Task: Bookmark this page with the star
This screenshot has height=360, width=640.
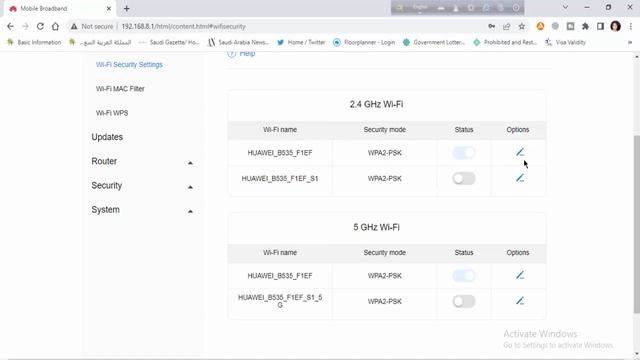Action: click(x=522, y=26)
